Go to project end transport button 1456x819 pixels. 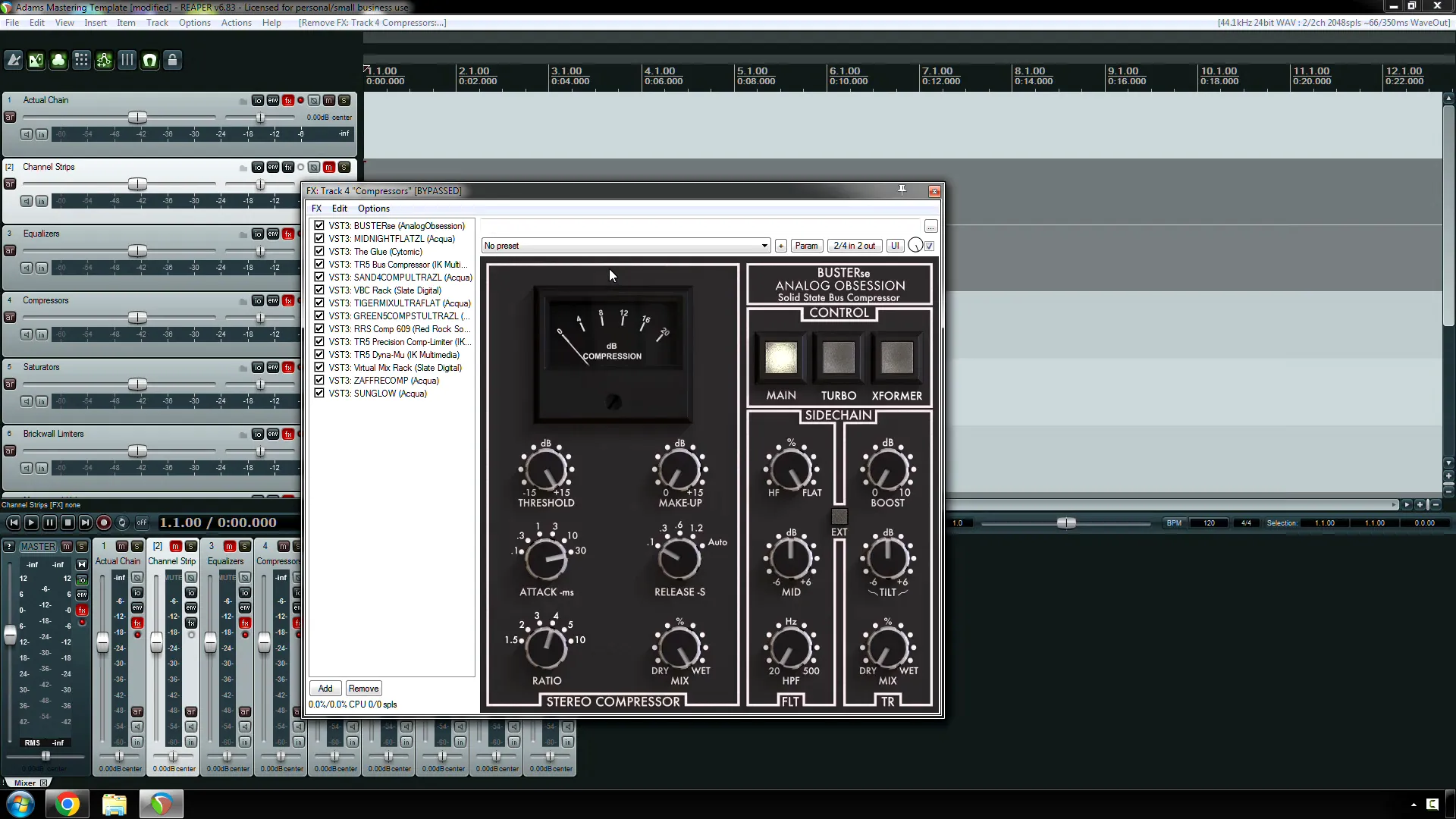click(x=86, y=522)
